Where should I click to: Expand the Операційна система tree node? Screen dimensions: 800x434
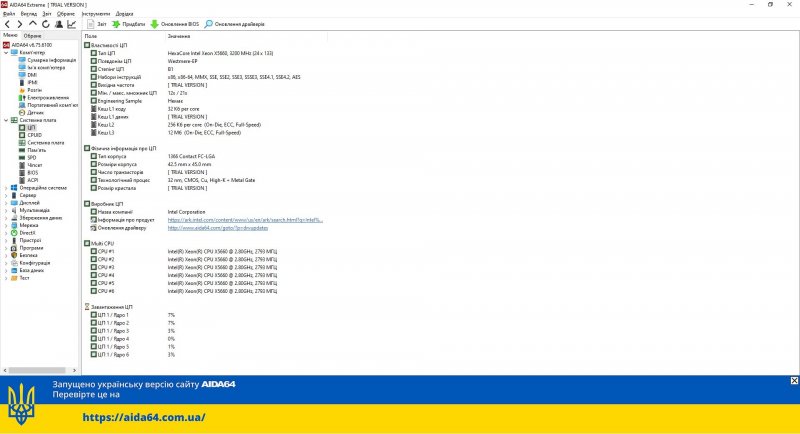(x=6, y=187)
